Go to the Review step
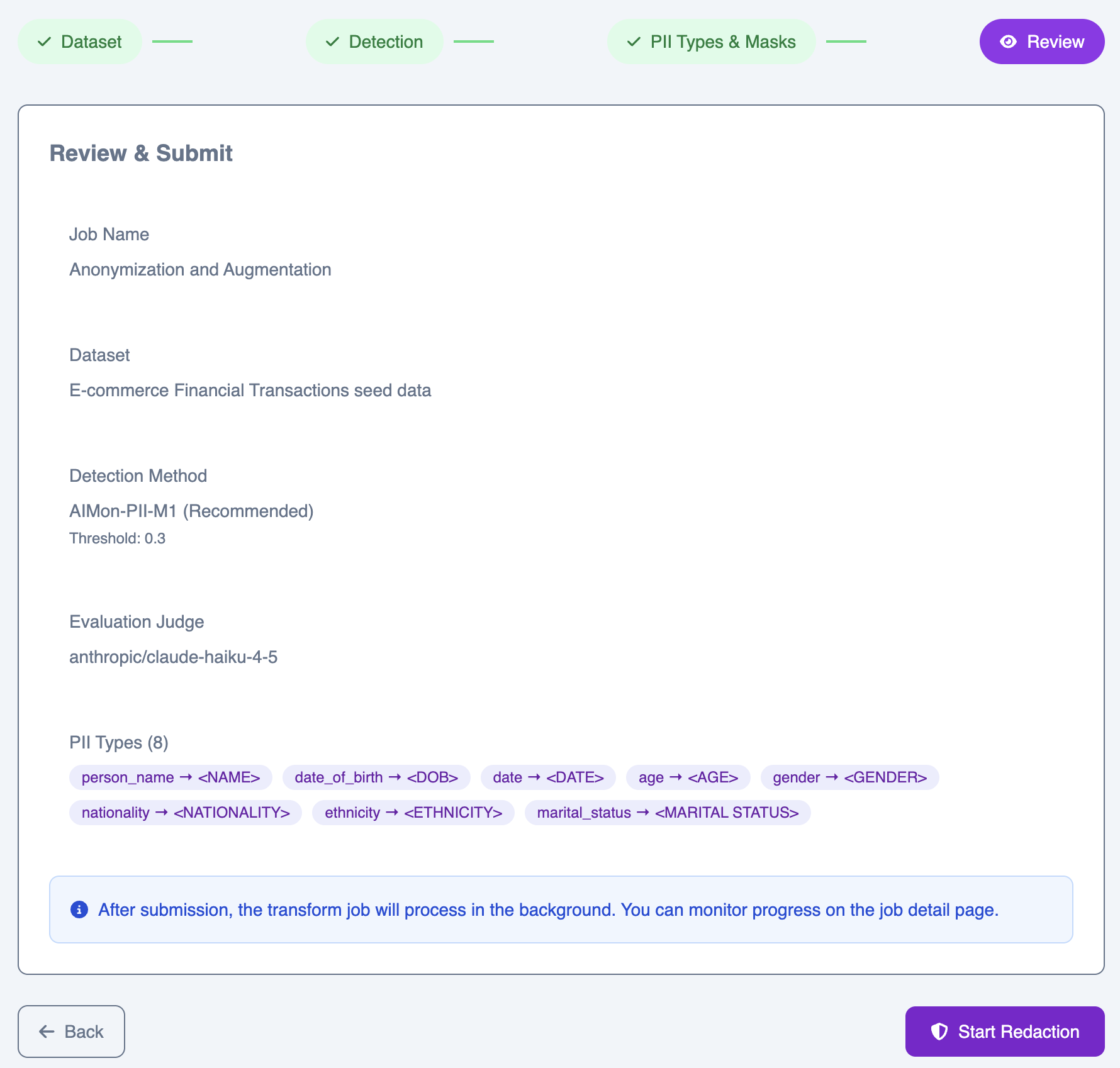This screenshot has width=1120, height=1068. coord(1041,42)
